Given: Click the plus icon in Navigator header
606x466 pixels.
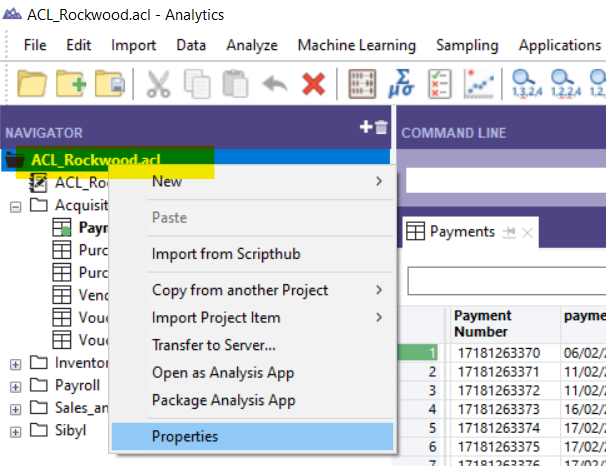Looking at the screenshot, I should (366, 127).
